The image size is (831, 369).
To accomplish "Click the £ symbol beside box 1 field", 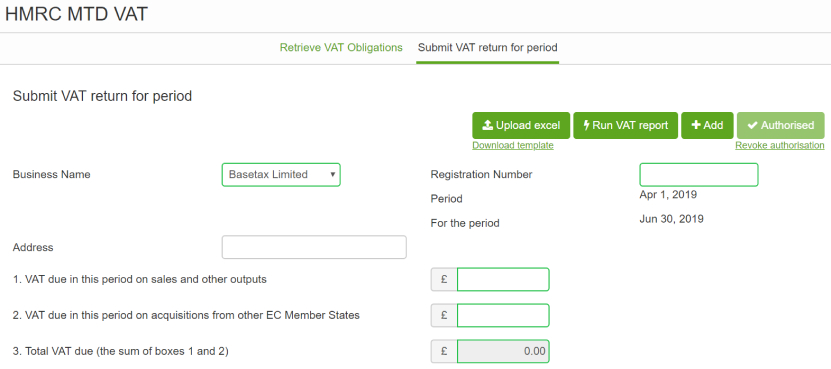I will coord(444,279).
